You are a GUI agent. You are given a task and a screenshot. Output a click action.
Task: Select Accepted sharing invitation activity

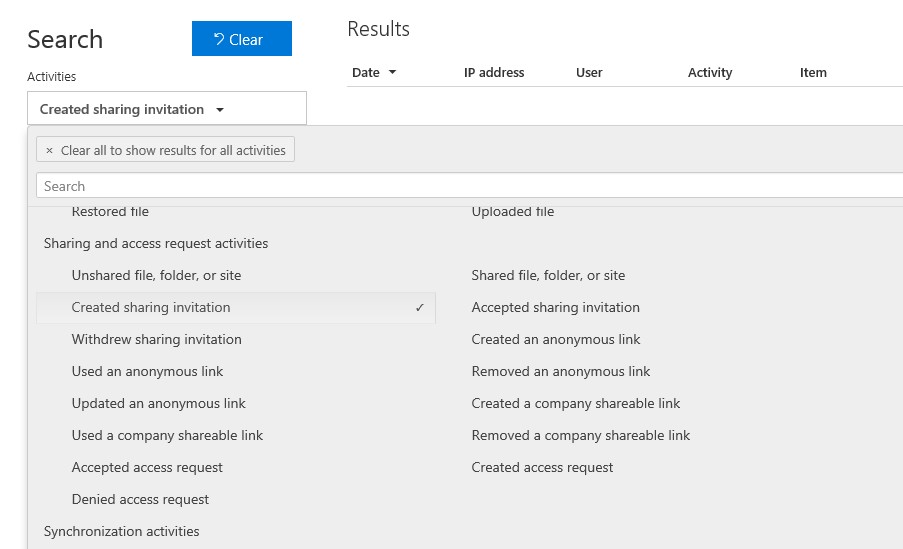coord(555,308)
